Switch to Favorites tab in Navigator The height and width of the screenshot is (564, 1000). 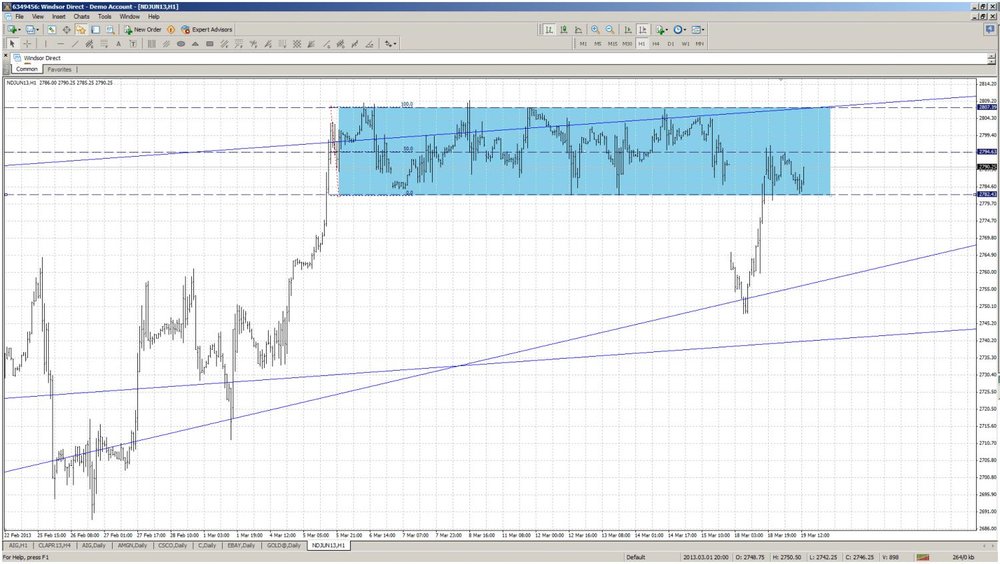pos(59,70)
